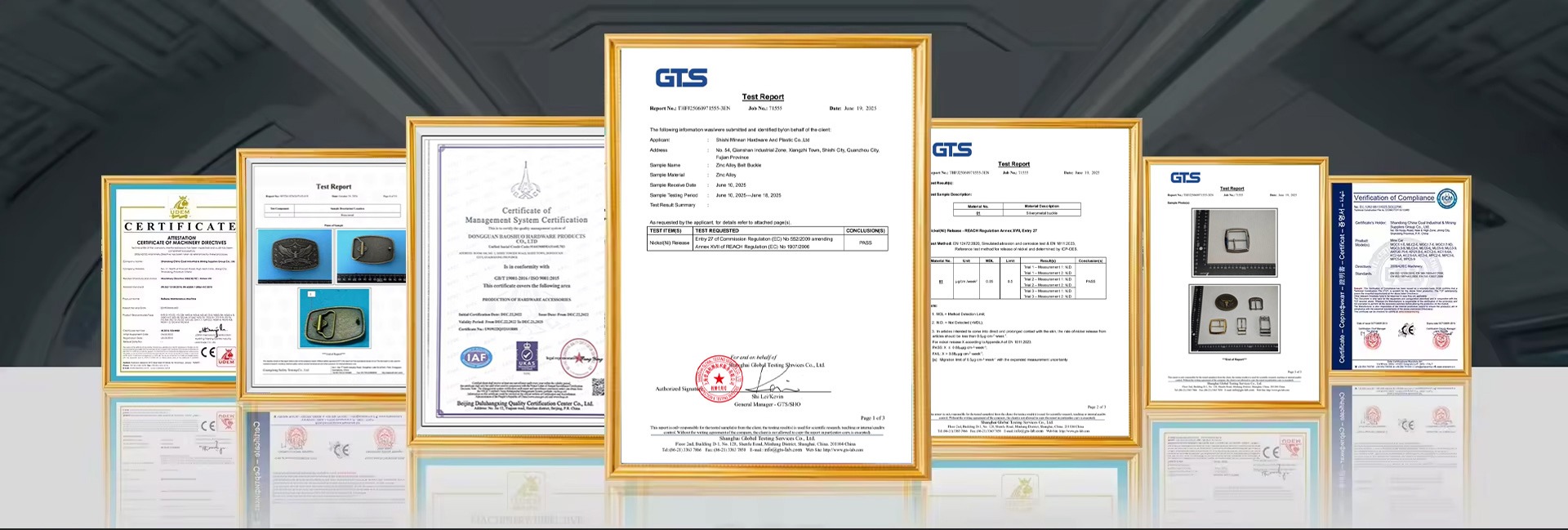Click the GTS logo on the page 2 report
Screen dimensions: 1568x530
pyautogui.click(x=952, y=149)
